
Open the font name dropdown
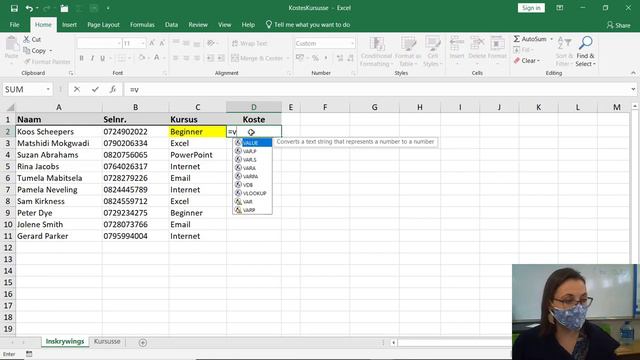pyautogui.click(x=119, y=43)
